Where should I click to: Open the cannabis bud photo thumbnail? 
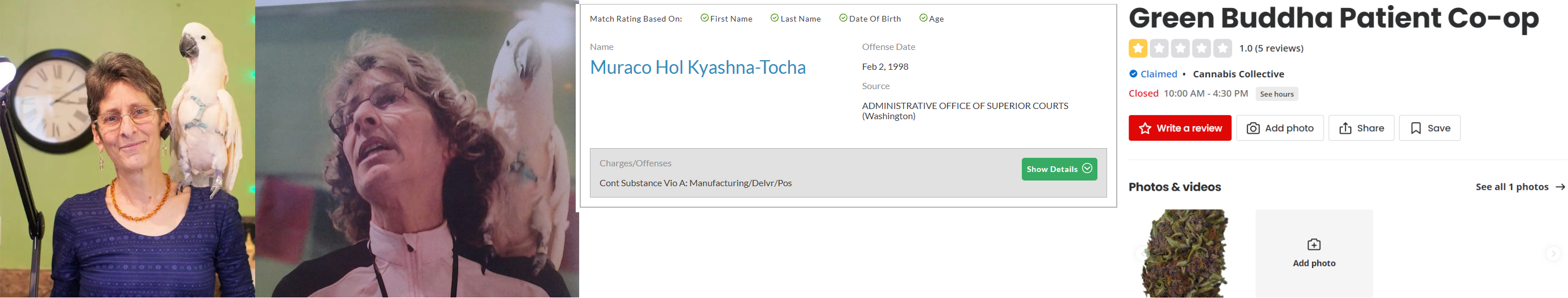click(x=1185, y=254)
